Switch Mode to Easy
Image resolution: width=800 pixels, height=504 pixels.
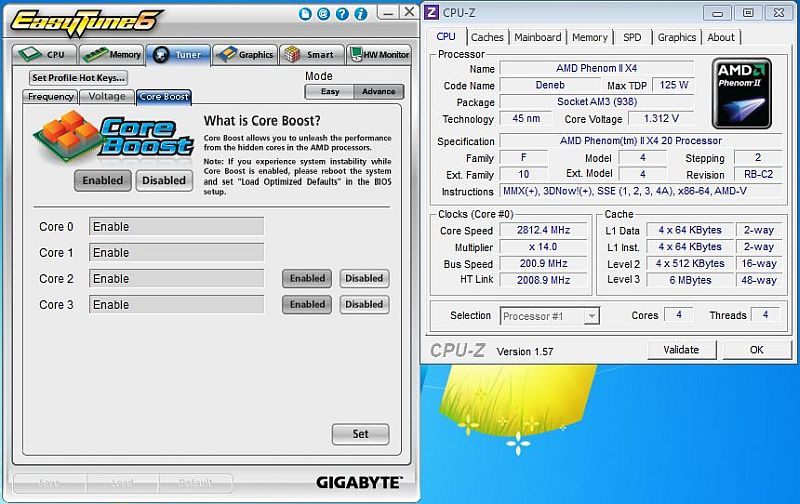[x=330, y=91]
